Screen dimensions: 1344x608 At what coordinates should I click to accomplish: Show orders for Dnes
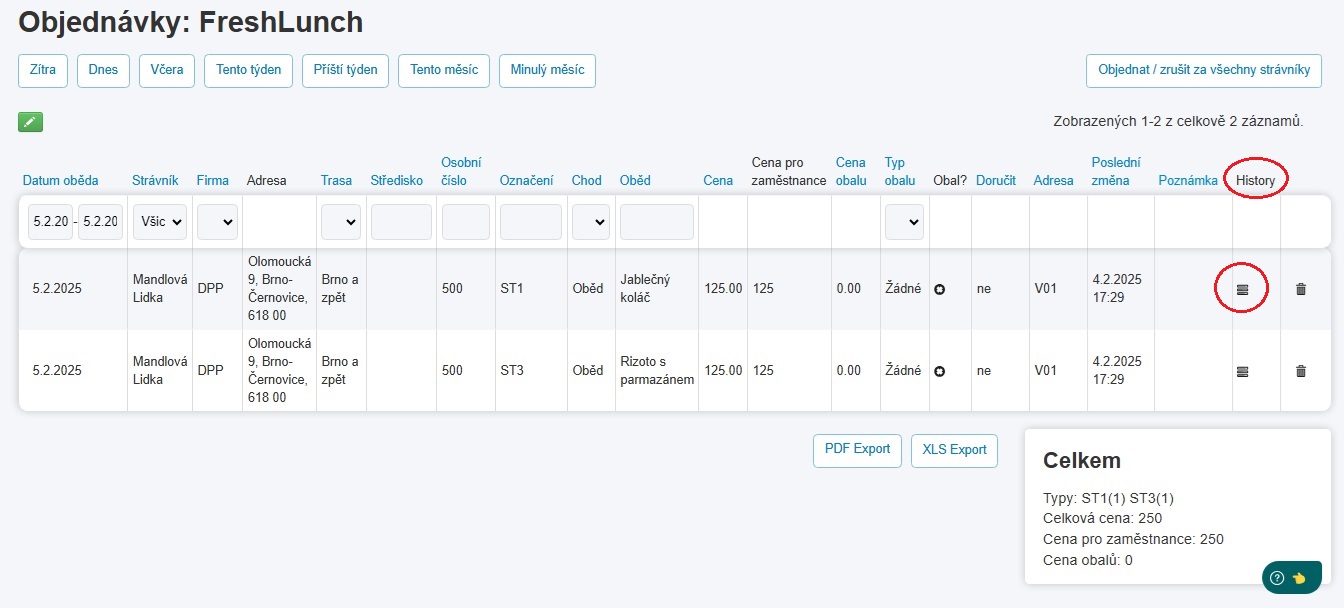pyautogui.click(x=103, y=70)
